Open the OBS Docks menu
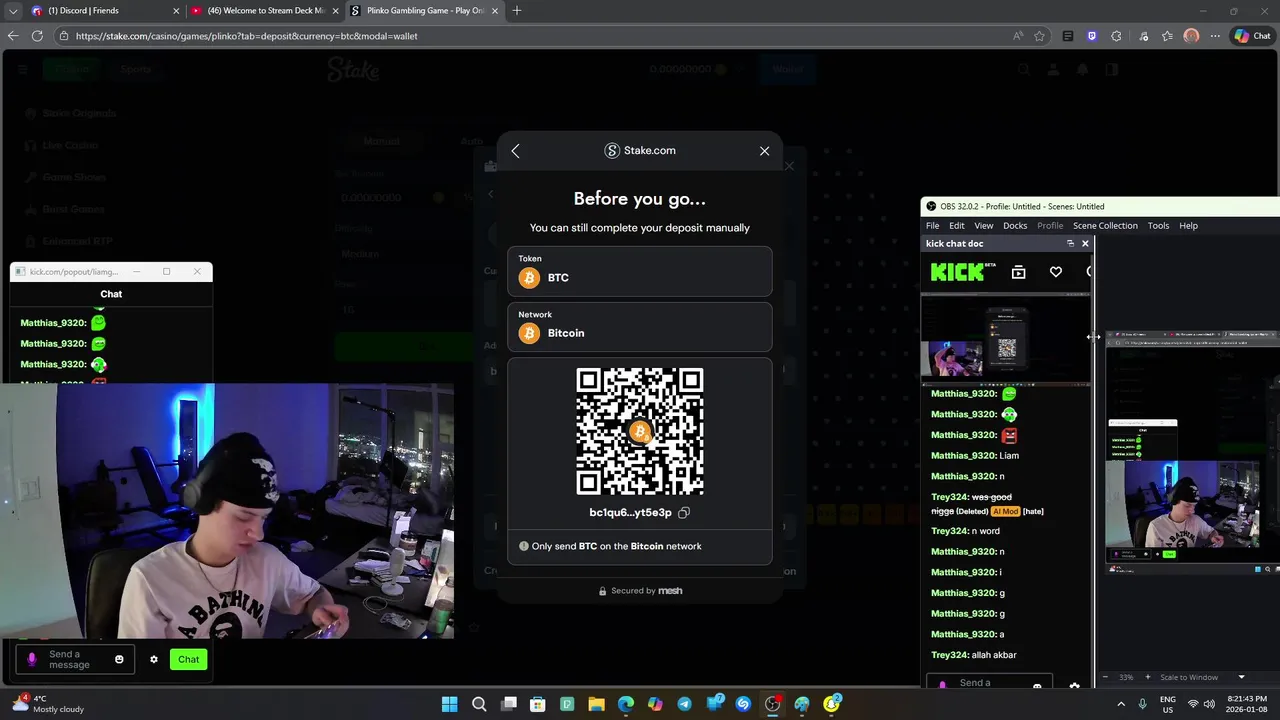1280x720 pixels. 1015,226
